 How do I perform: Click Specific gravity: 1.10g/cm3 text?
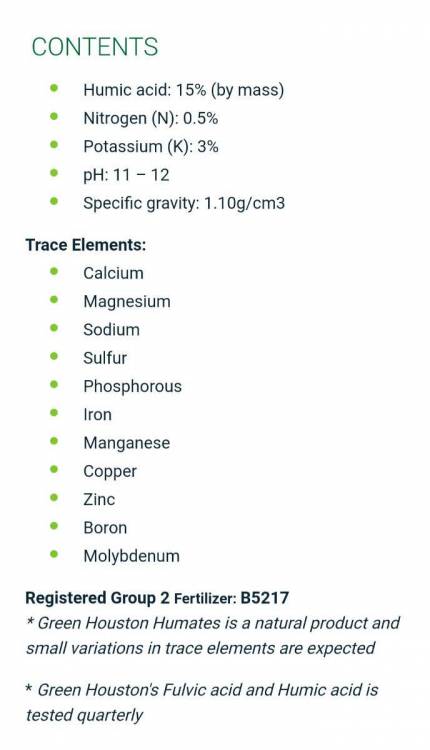pos(184,203)
